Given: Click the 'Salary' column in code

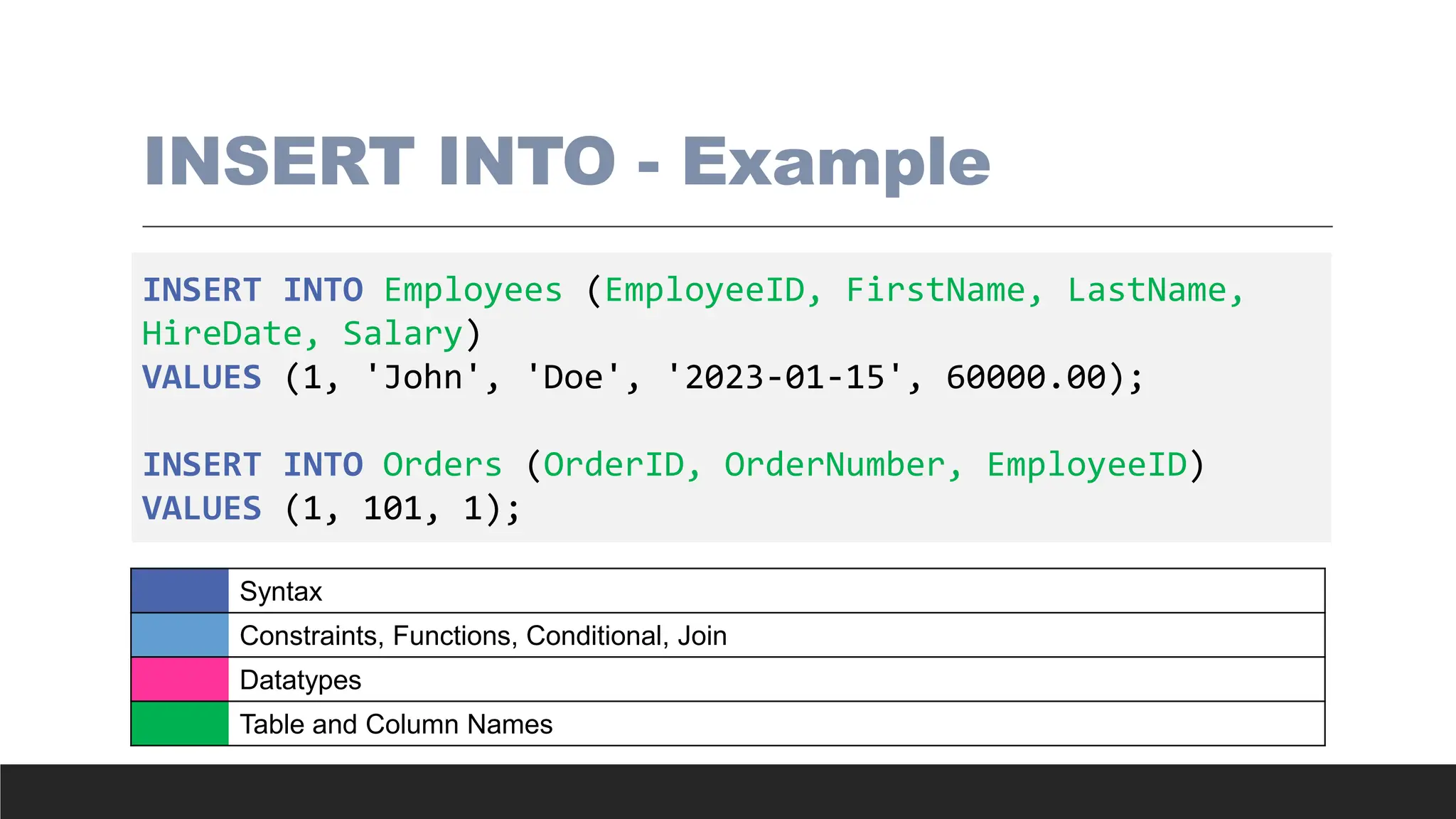Looking at the screenshot, I should click(403, 333).
